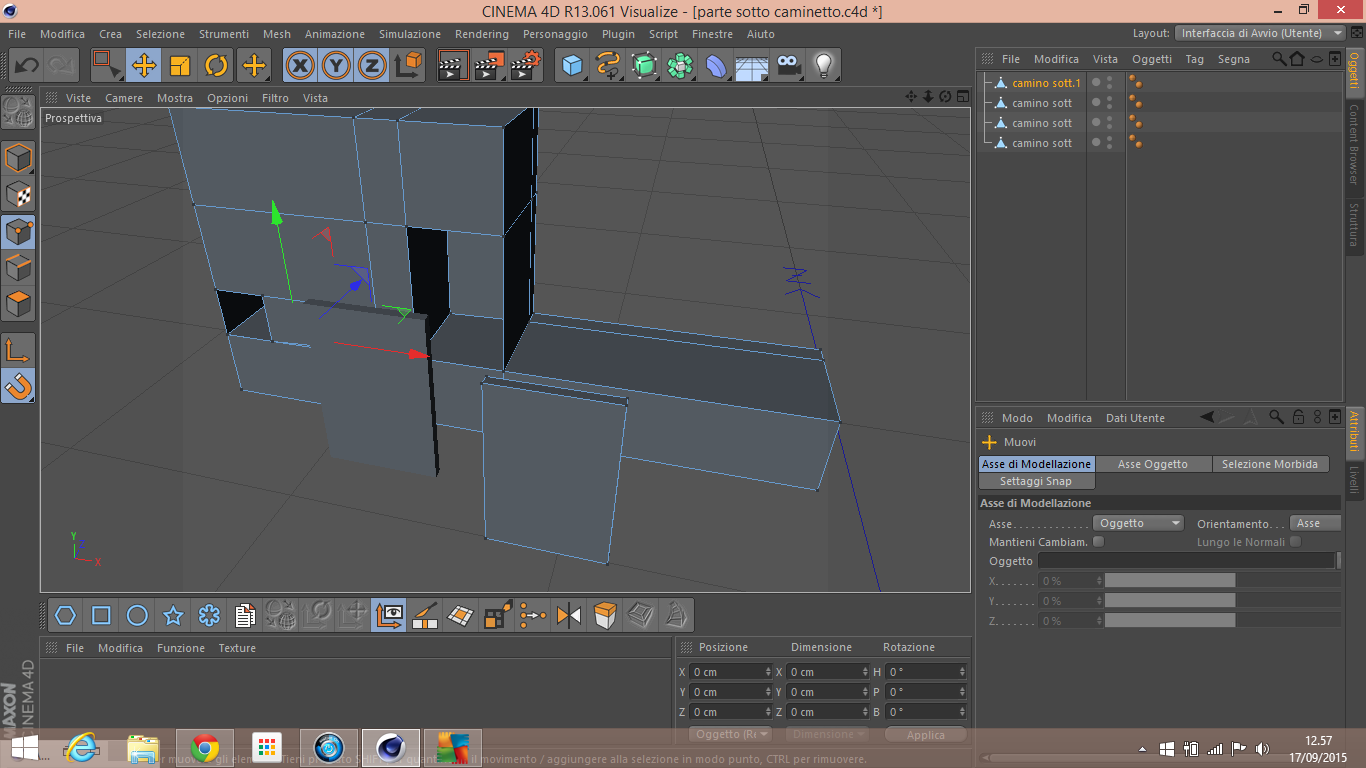Viewport: 1366px width, 768px height.
Task: Toggle X axis lock
Action: (x=300, y=66)
